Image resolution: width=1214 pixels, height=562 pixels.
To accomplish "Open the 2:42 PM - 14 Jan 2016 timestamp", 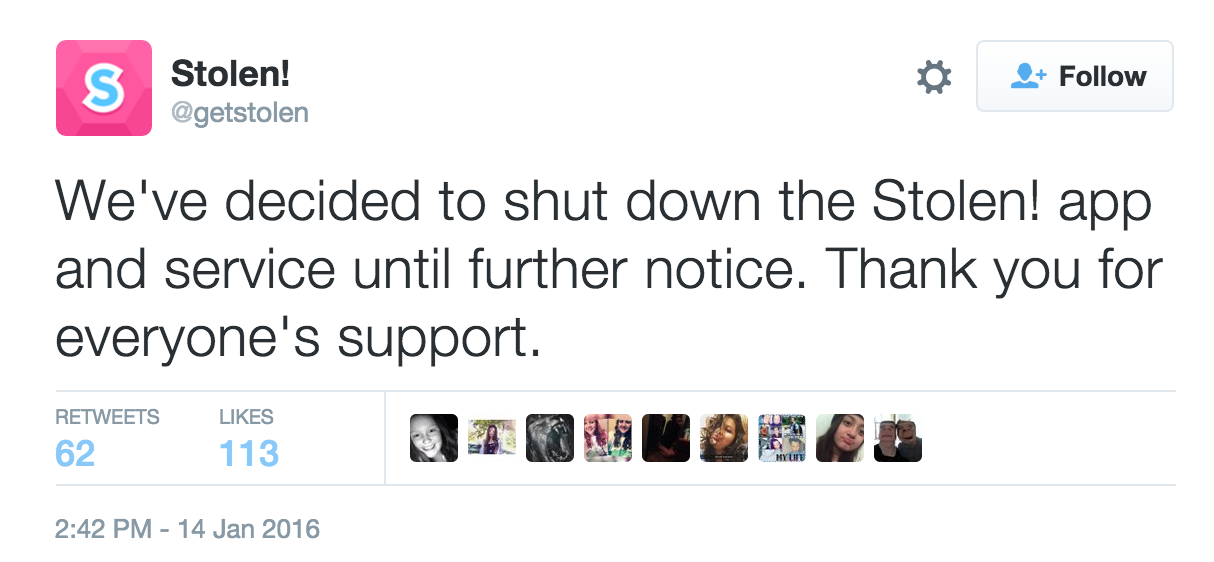I will coord(187,527).
